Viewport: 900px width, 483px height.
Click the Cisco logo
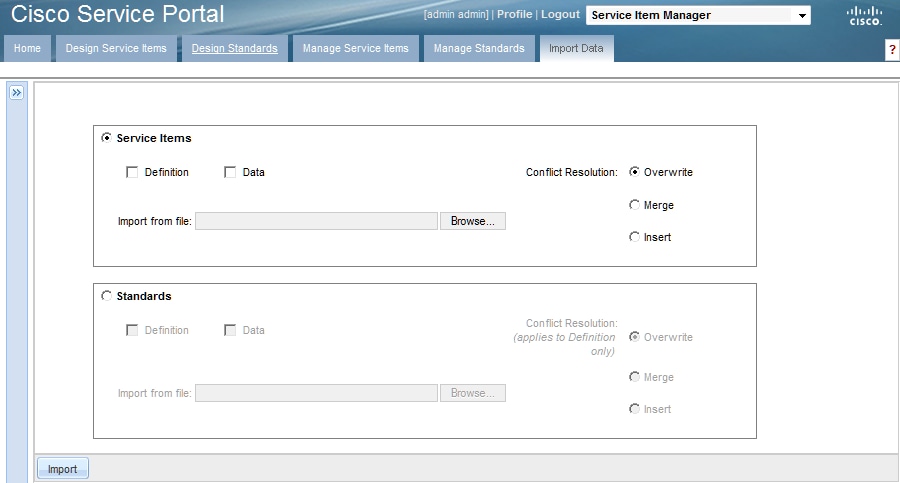coord(865,16)
